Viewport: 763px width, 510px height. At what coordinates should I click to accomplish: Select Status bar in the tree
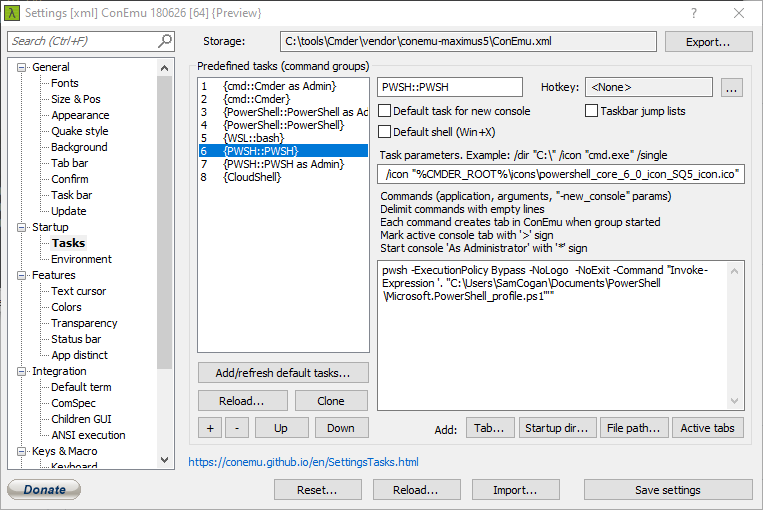tap(76, 339)
